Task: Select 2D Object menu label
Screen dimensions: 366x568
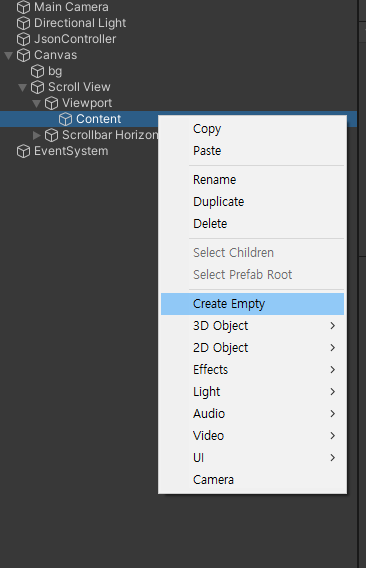Action: click(x=220, y=348)
